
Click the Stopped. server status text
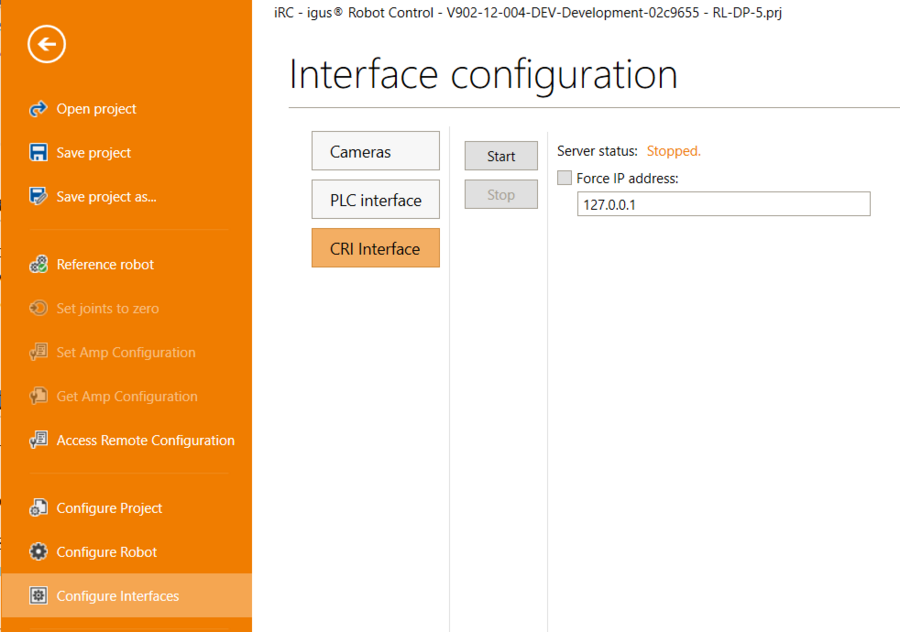click(x=674, y=151)
